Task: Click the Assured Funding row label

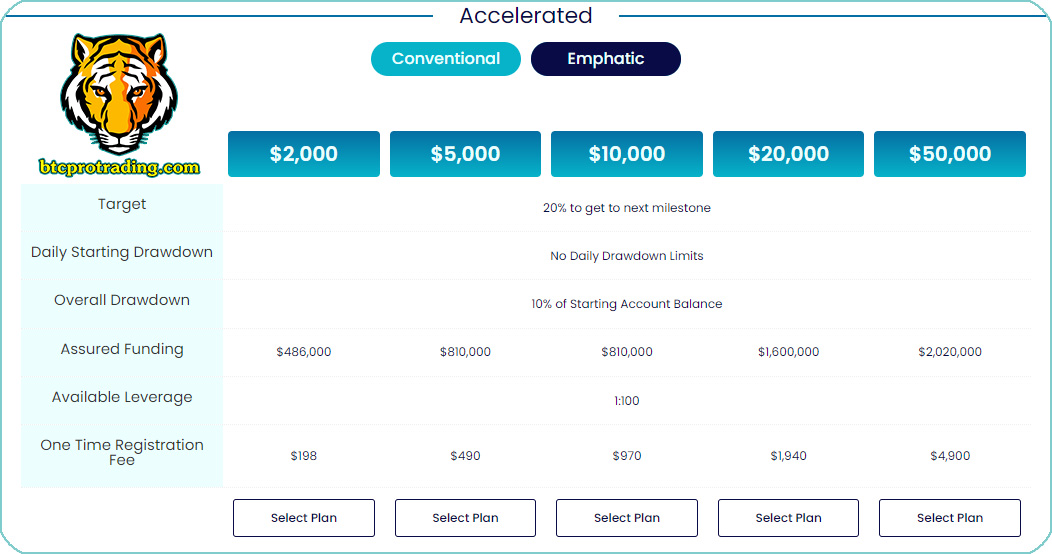Action: click(x=122, y=349)
